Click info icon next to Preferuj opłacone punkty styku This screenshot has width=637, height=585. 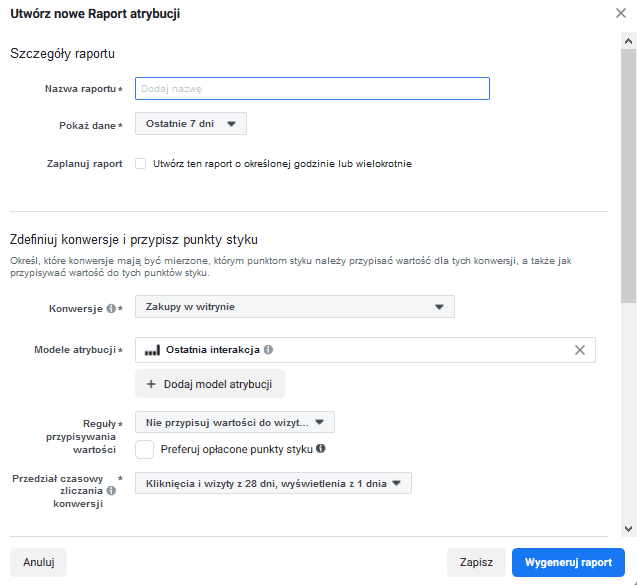pos(321,448)
